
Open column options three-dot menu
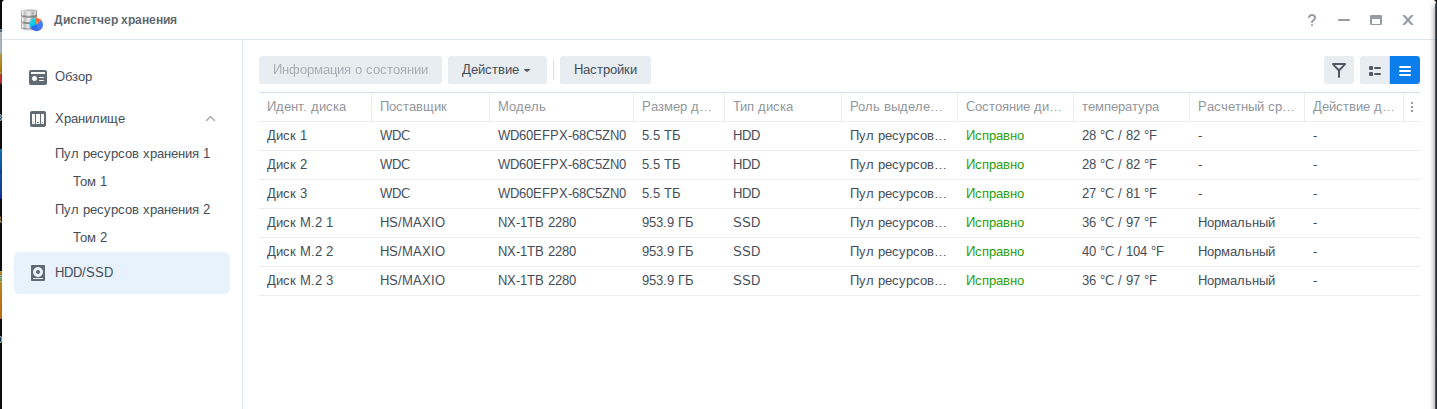[x=1412, y=107]
